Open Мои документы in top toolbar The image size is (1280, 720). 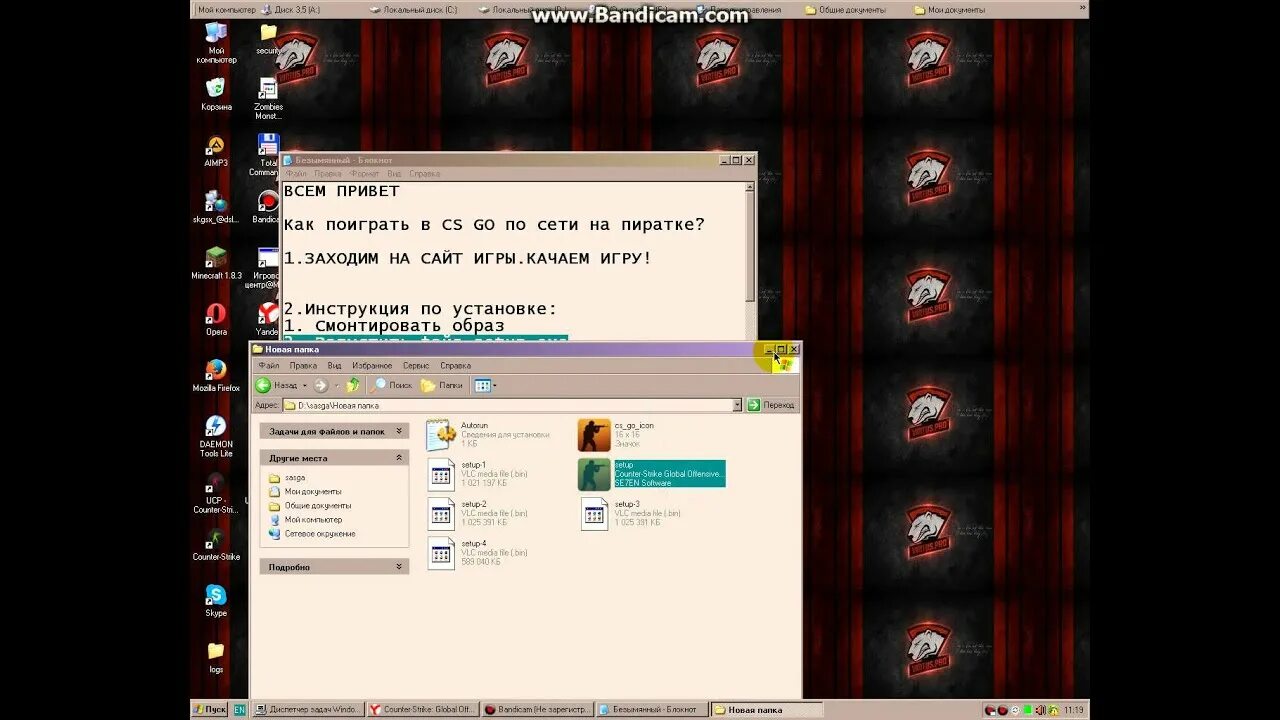click(949, 9)
